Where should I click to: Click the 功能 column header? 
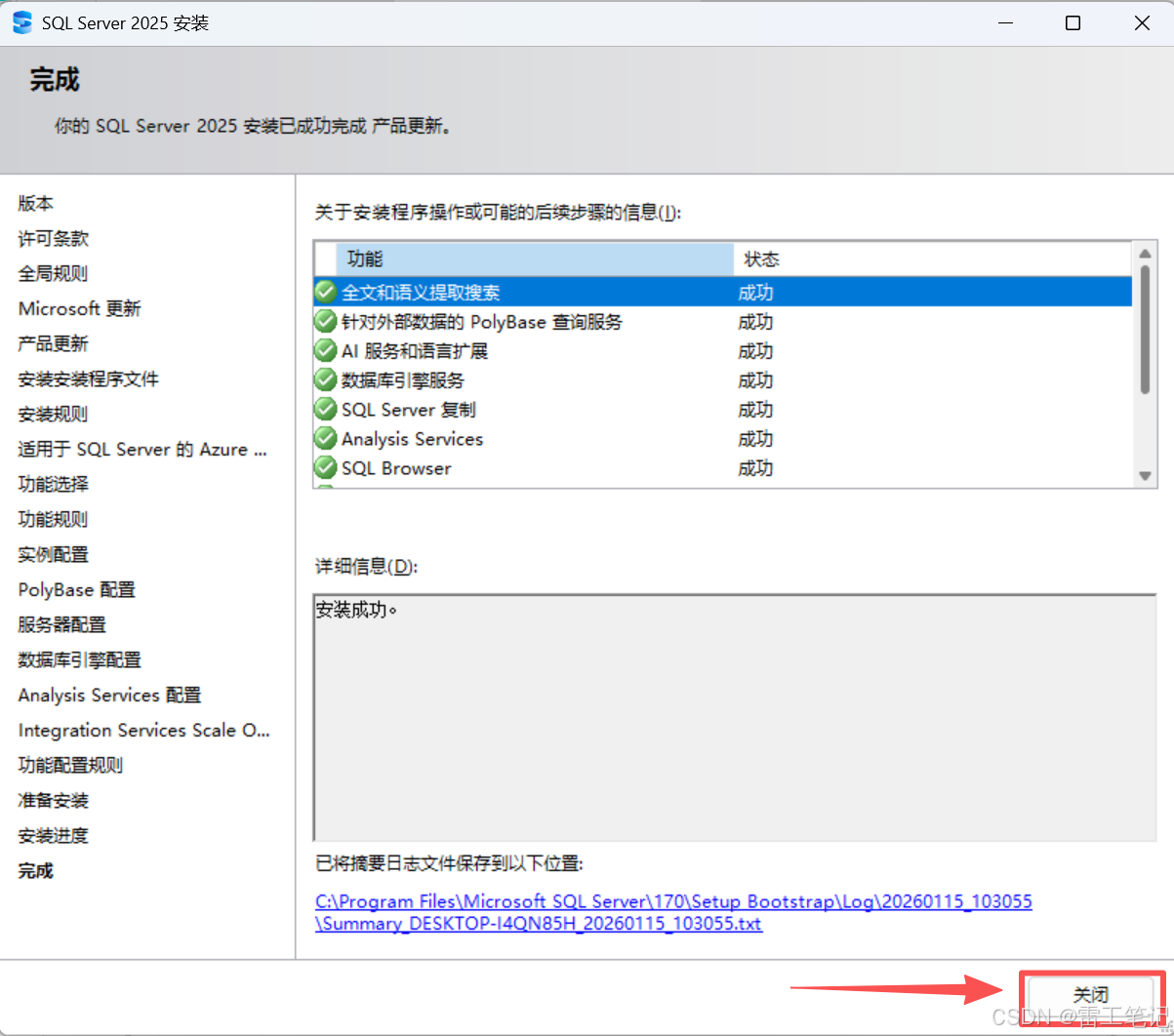[x=535, y=259]
